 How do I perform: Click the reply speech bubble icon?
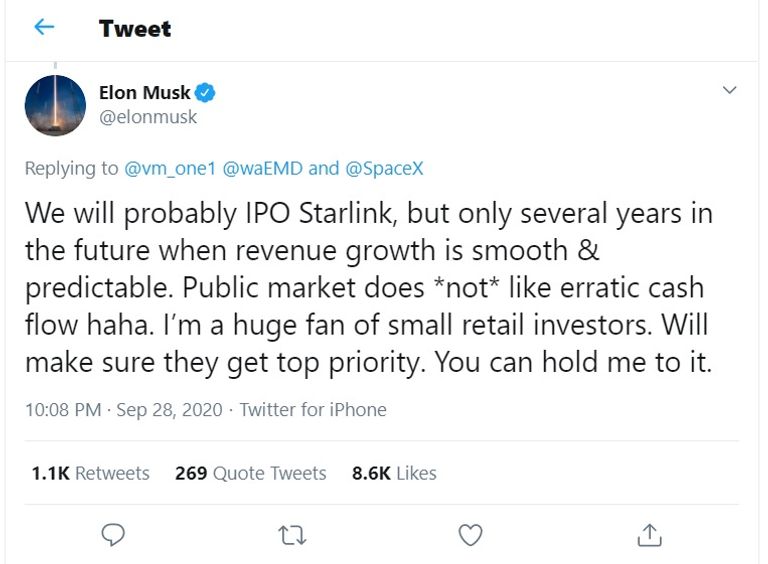tap(114, 535)
